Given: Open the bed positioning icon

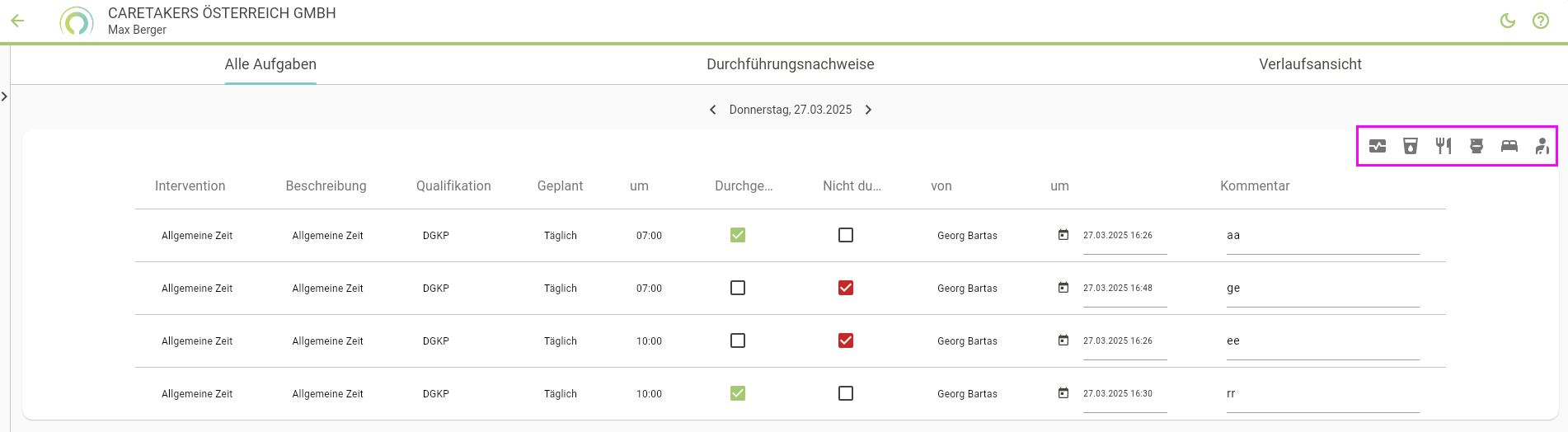Looking at the screenshot, I should click(x=1509, y=146).
